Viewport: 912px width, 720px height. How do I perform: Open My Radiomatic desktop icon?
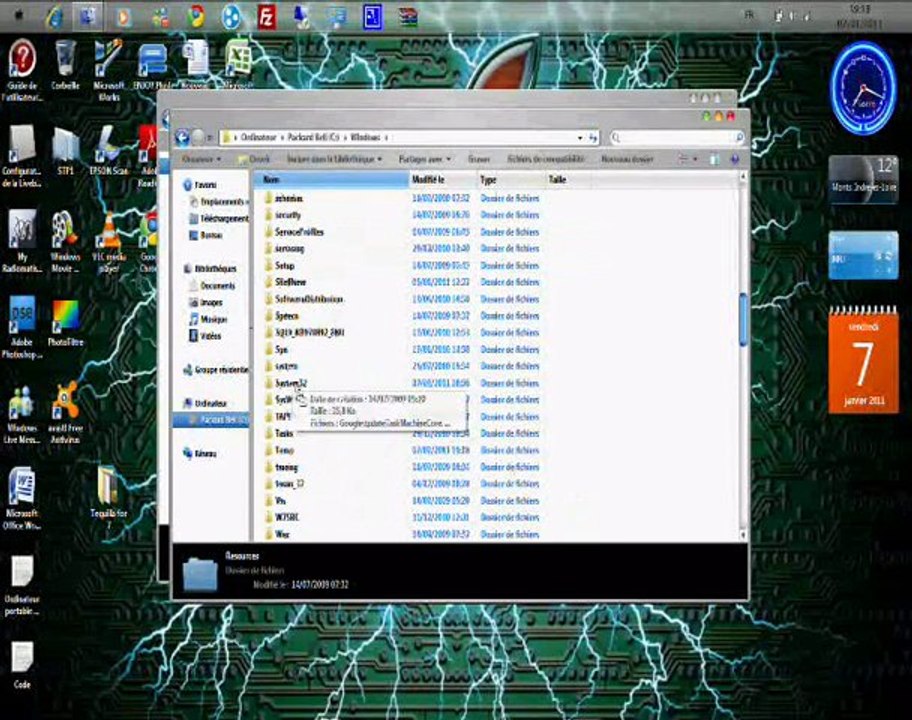coord(22,241)
